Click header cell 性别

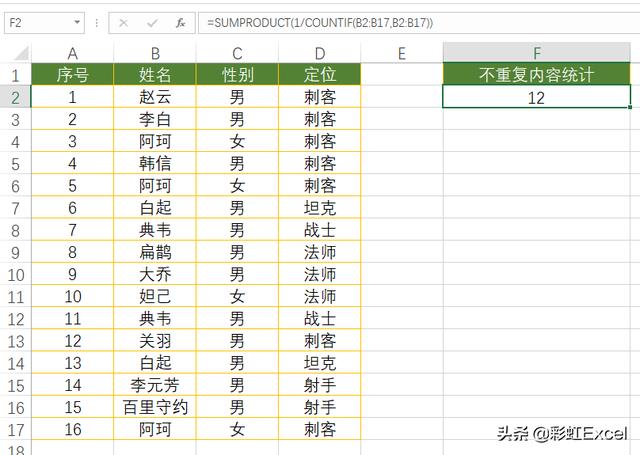(x=237, y=75)
